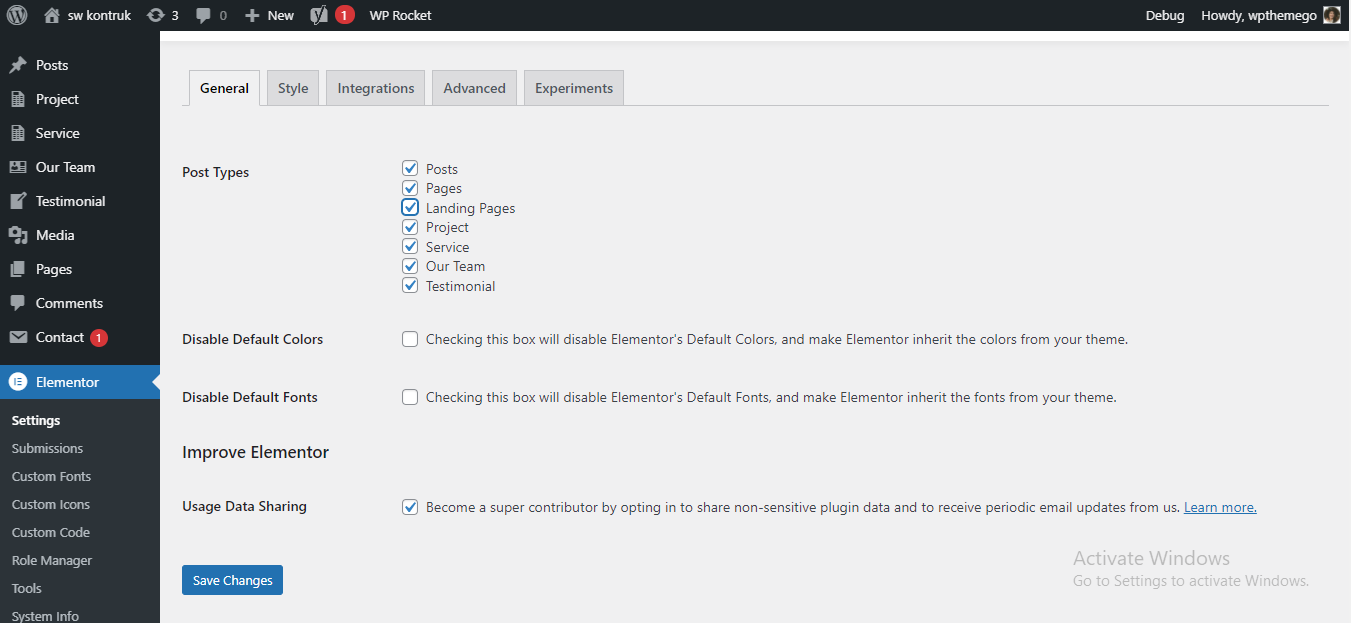The height and width of the screenshot is (623, 1351).
Task: Toggle the Posts post type checkbox
Action: click(x=410, y=169)
